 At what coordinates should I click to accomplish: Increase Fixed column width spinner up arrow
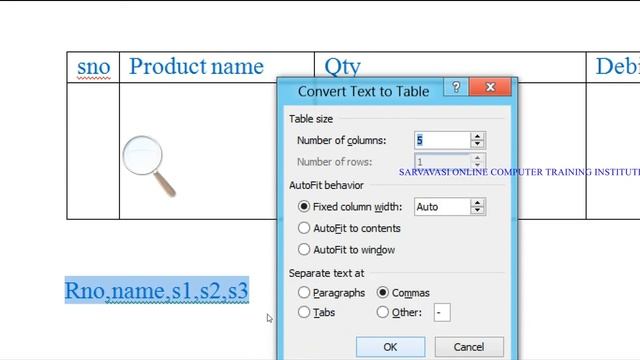[478, 203]
